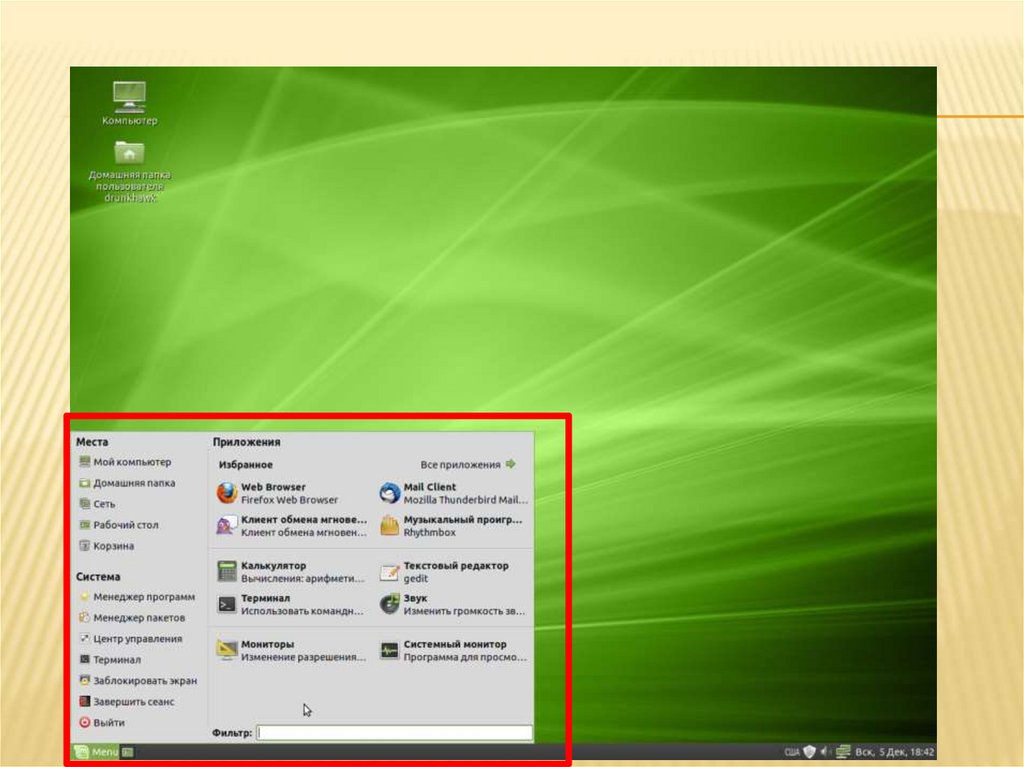
Task: Launch Терминал from favorites icon
Action: [227, 604]
